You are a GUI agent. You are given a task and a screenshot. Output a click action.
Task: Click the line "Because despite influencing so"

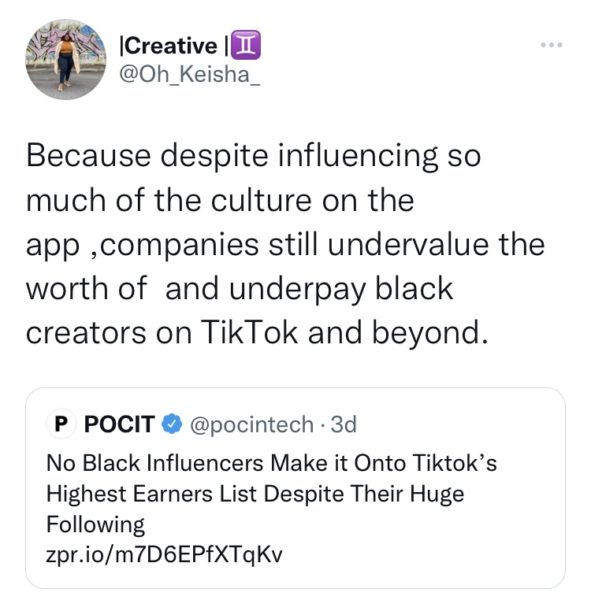[253, 157]
